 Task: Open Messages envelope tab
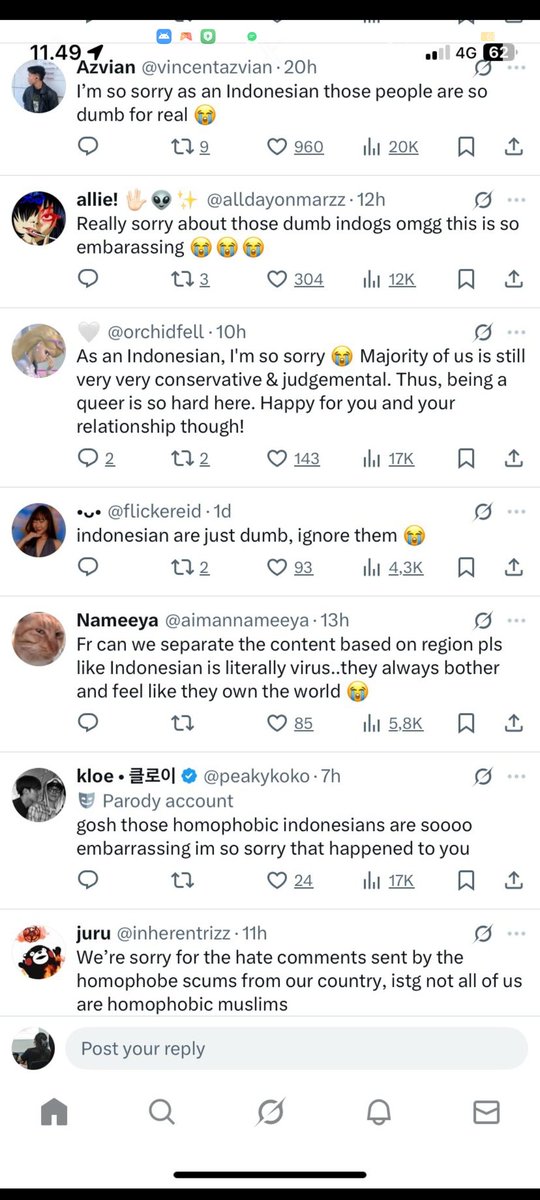486,1111
